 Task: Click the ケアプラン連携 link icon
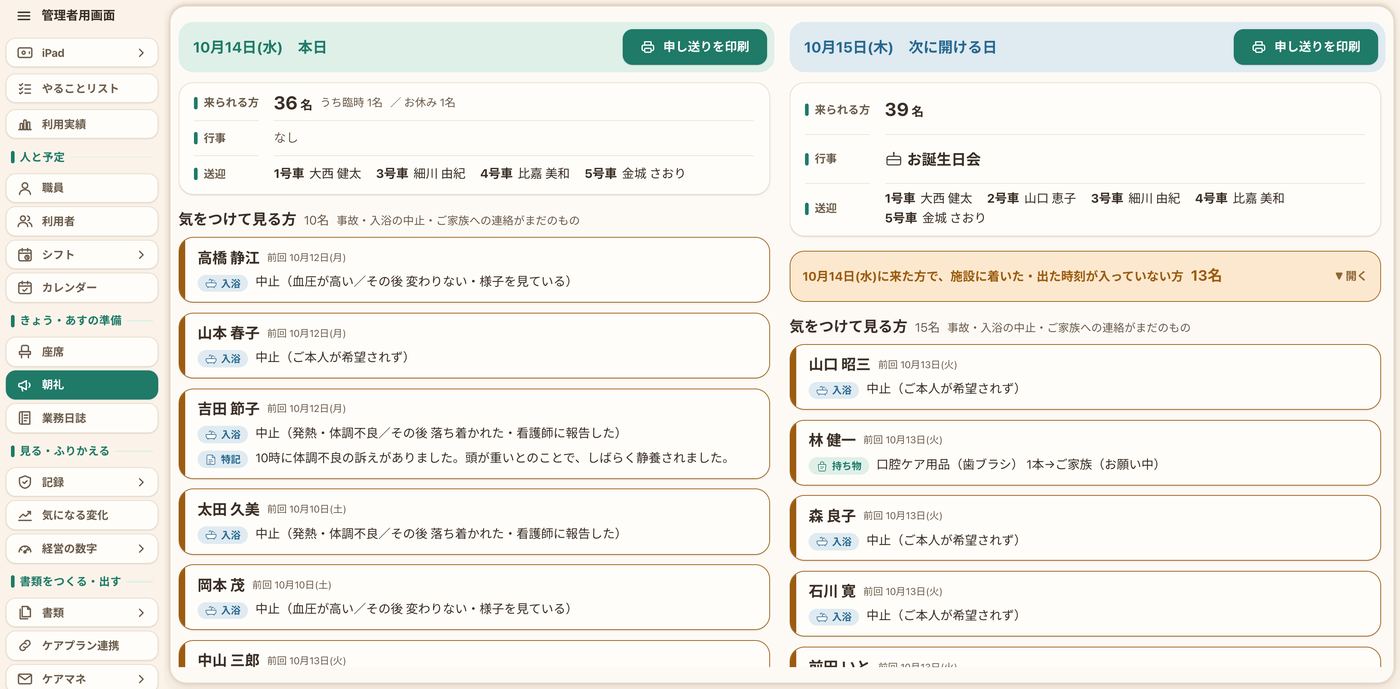(25, 646)
